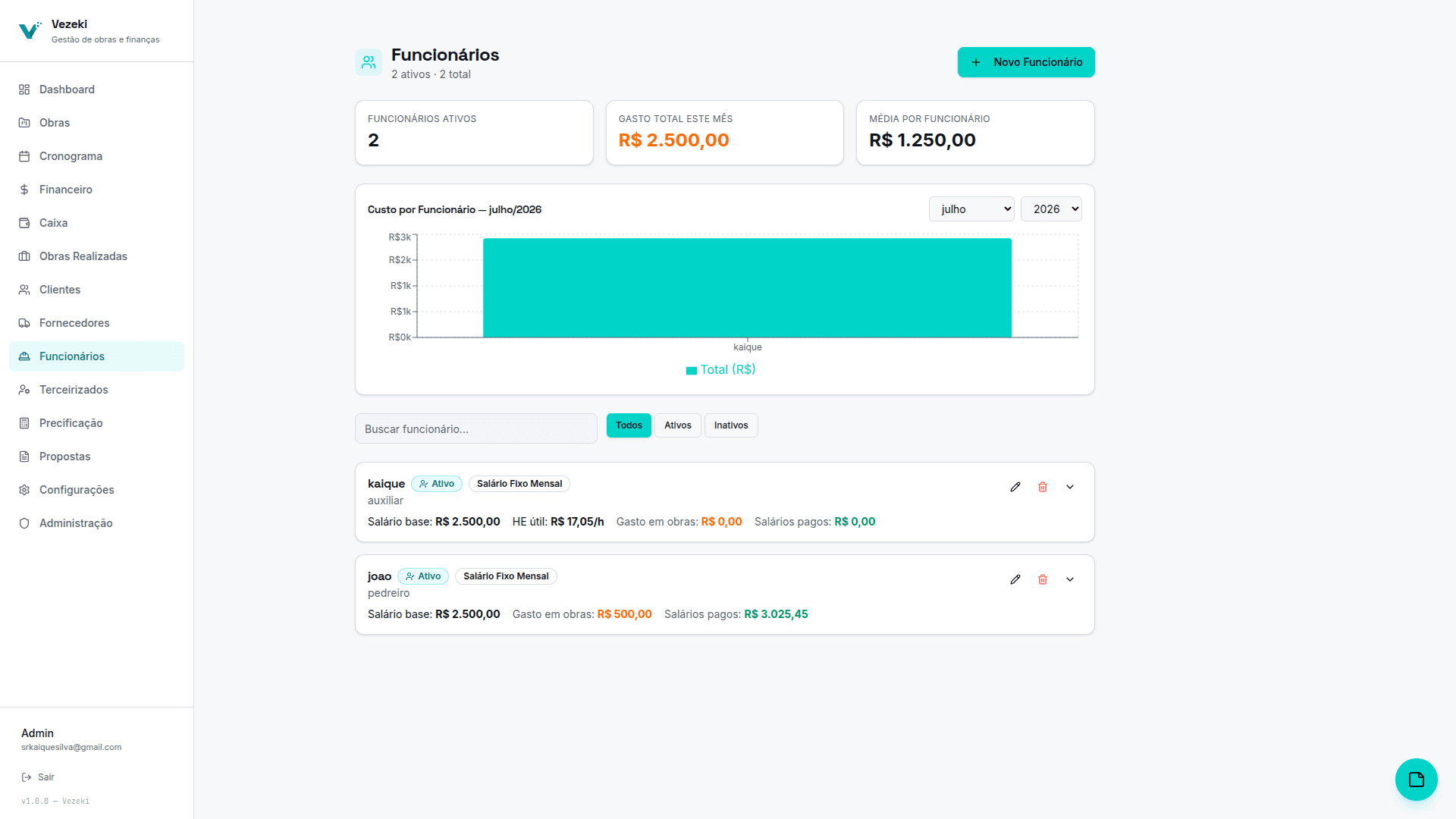Screen dimensions: 1456x819
Task: Filter list by Ativos
Action: point(678,425)
